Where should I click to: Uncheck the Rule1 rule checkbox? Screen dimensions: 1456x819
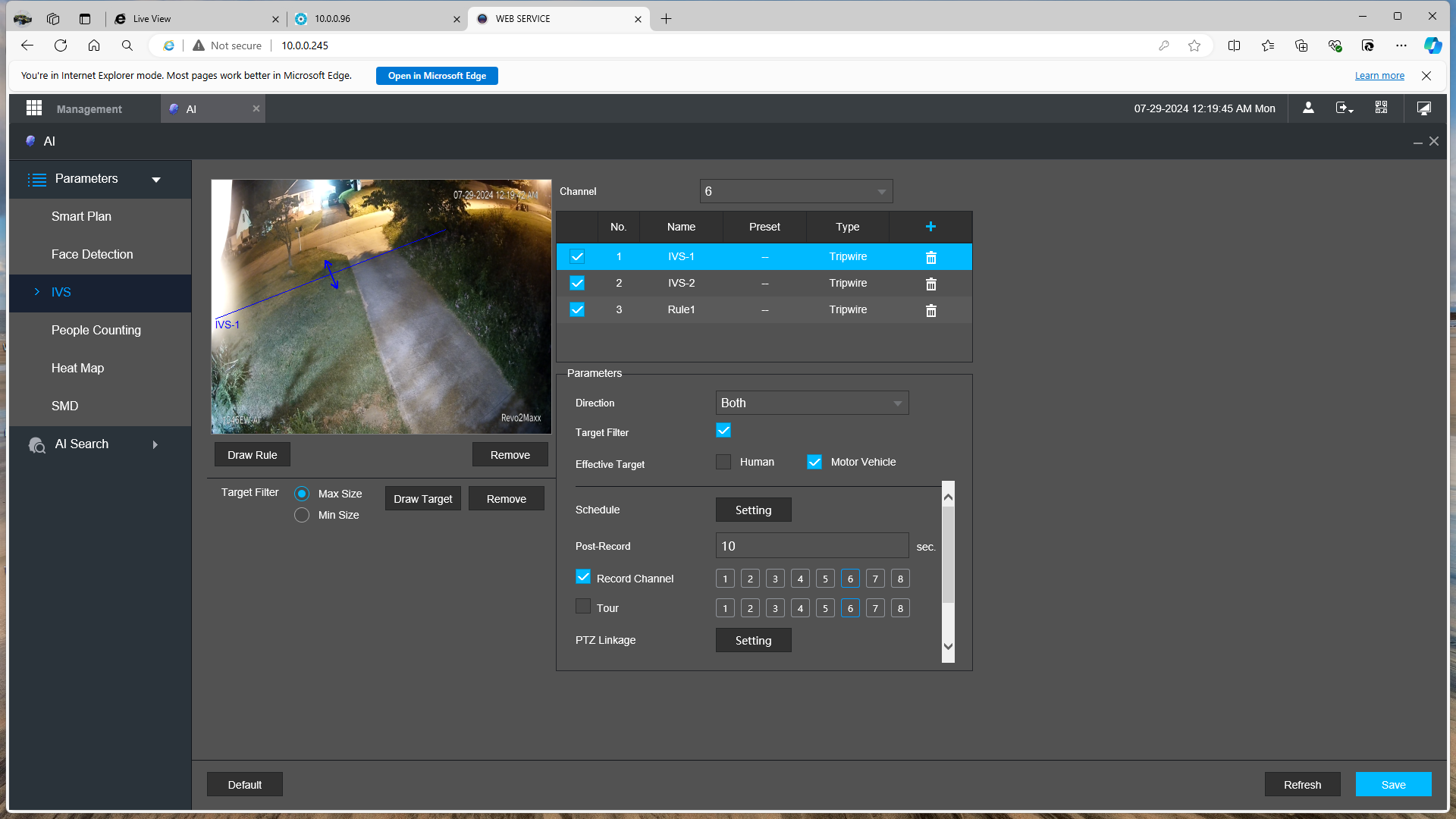(x=577, y=309)
